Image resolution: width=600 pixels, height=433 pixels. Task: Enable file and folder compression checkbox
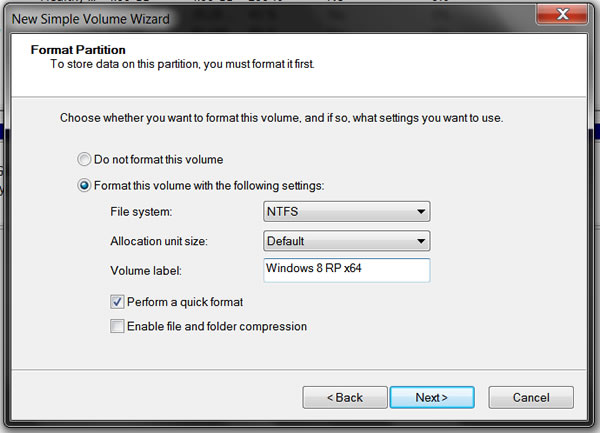[118, 326]
